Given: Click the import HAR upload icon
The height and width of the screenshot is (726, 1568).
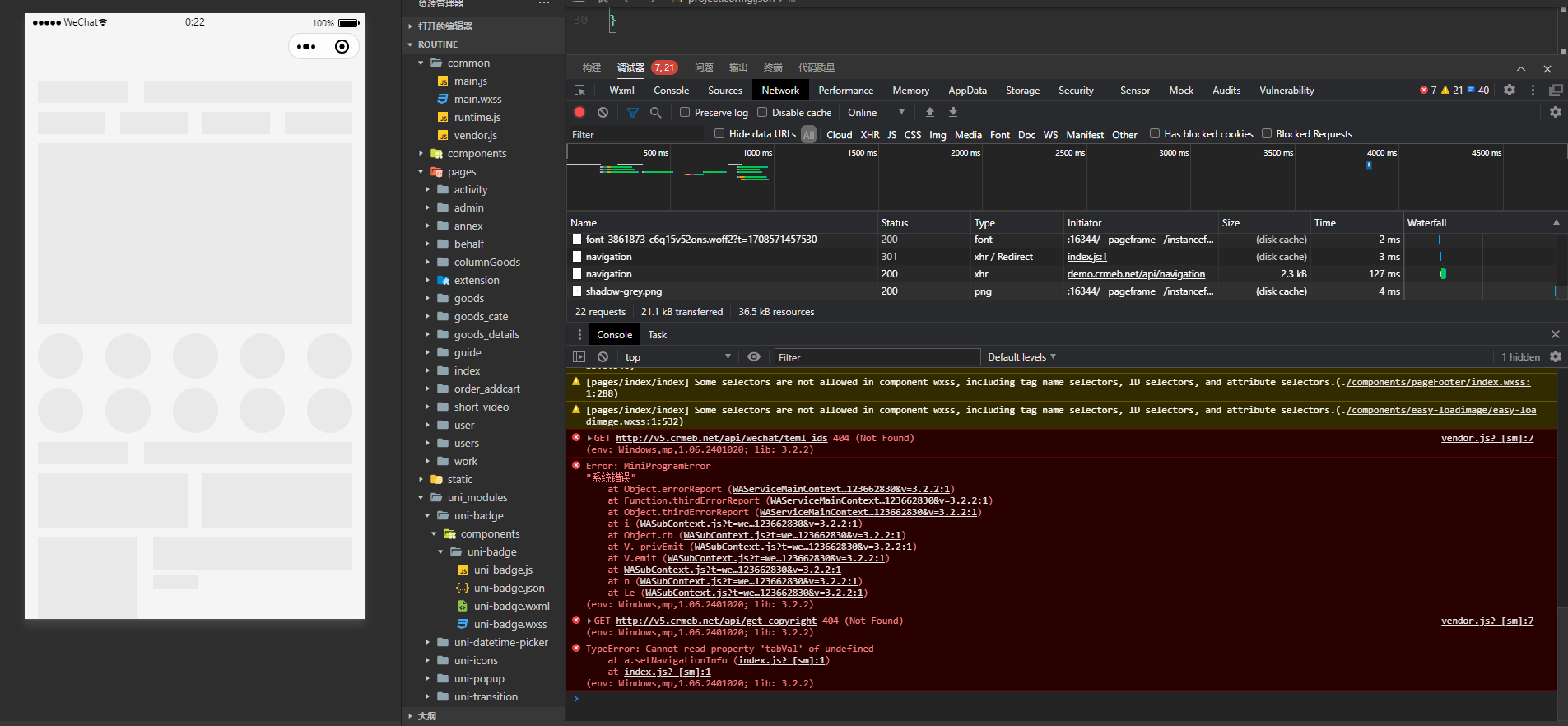Looking at the screenshot, I should click(x=930, y=113).
